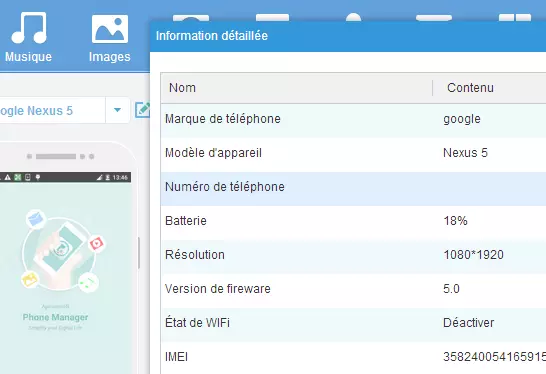Click the Information détaillée dialog title
Screen dimensions: 546x374
click(x=212, y=36)
